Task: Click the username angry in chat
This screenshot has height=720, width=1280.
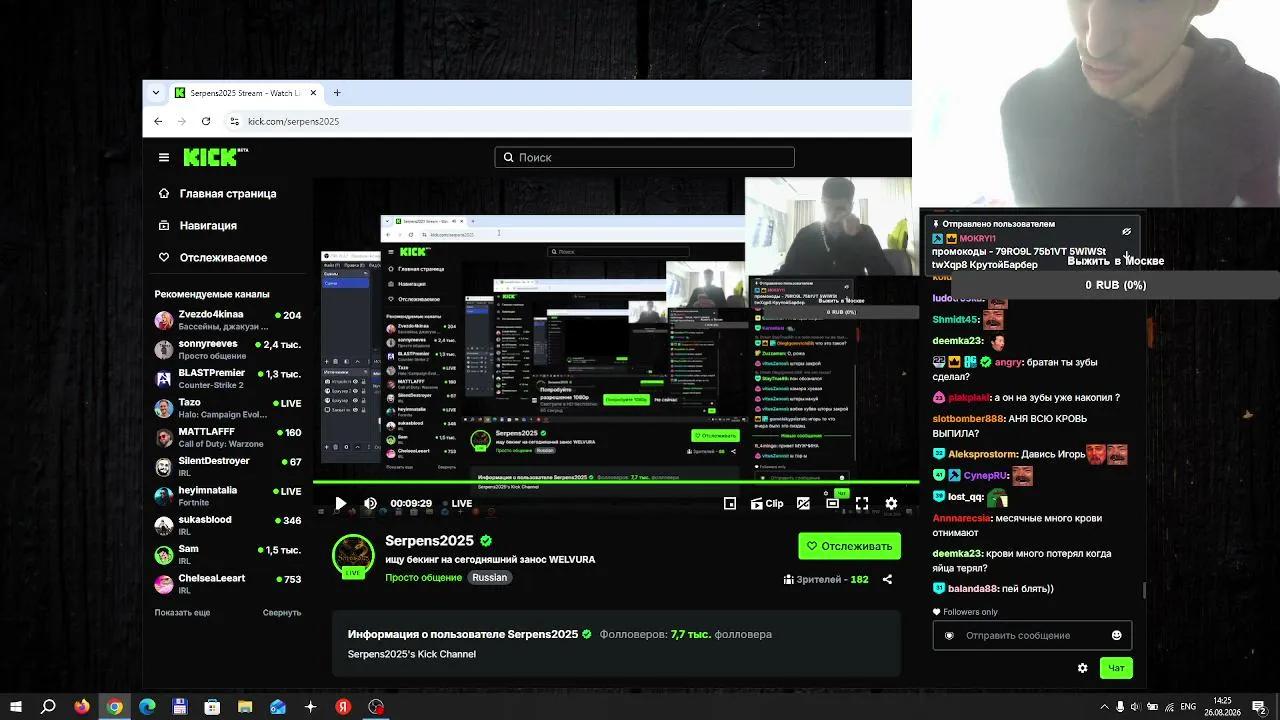Action: pyautogui.click(x=1008, y=363)
